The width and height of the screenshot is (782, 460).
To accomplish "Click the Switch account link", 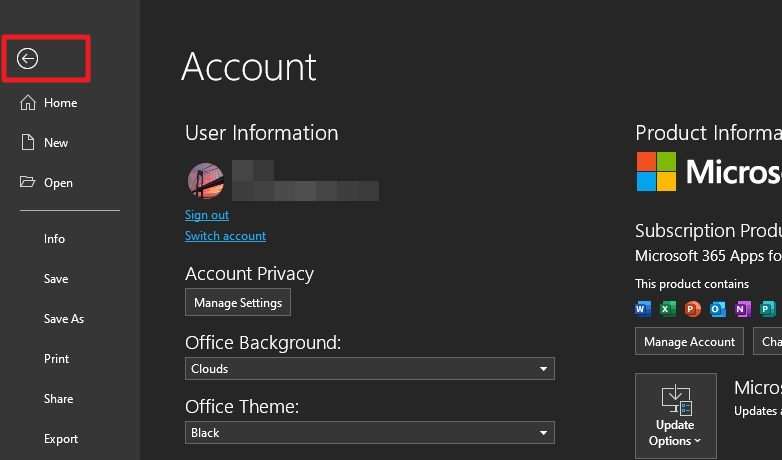I will pos(225,236).
